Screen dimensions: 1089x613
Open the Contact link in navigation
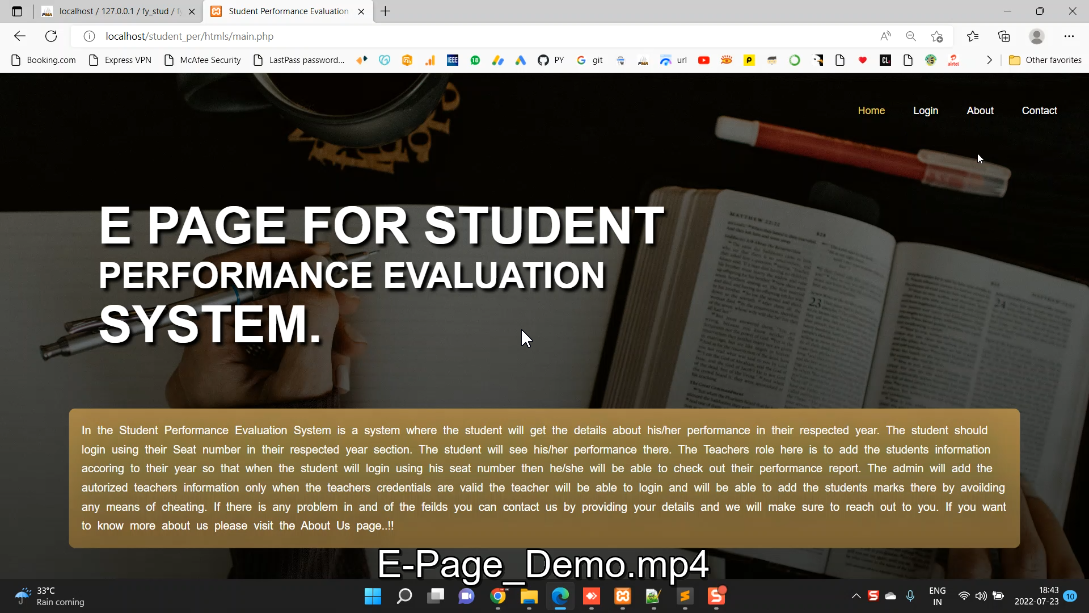pyautogui.click(x=1039, y=111)
